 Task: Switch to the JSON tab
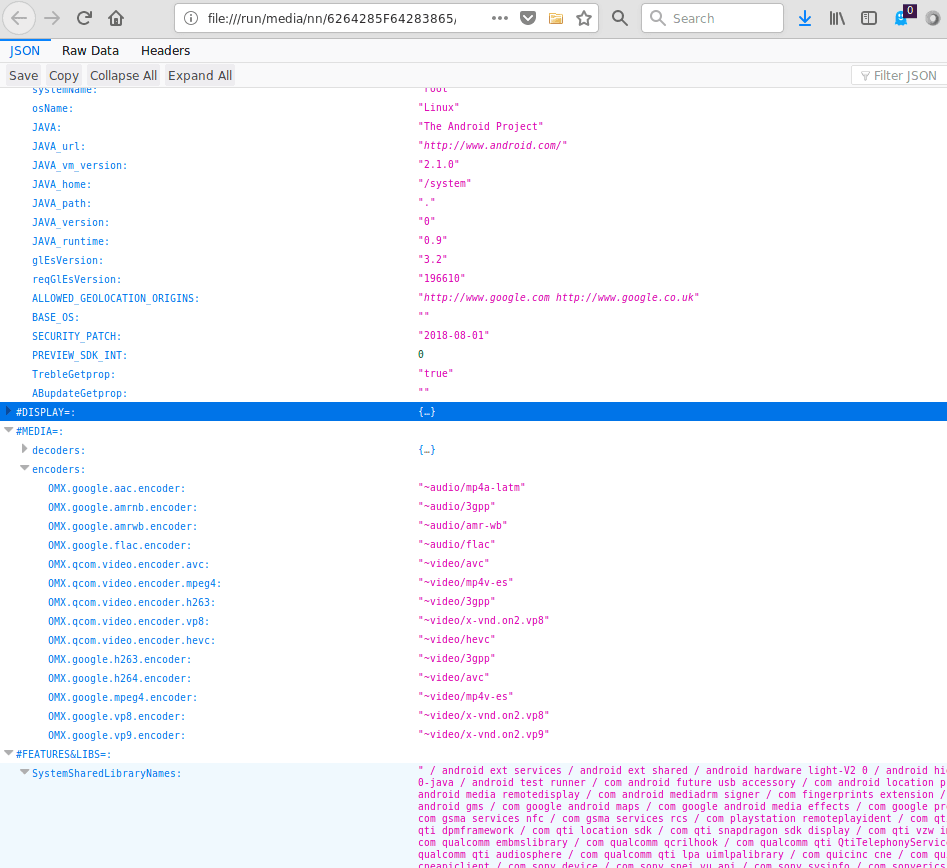click(x=25, y=51)
